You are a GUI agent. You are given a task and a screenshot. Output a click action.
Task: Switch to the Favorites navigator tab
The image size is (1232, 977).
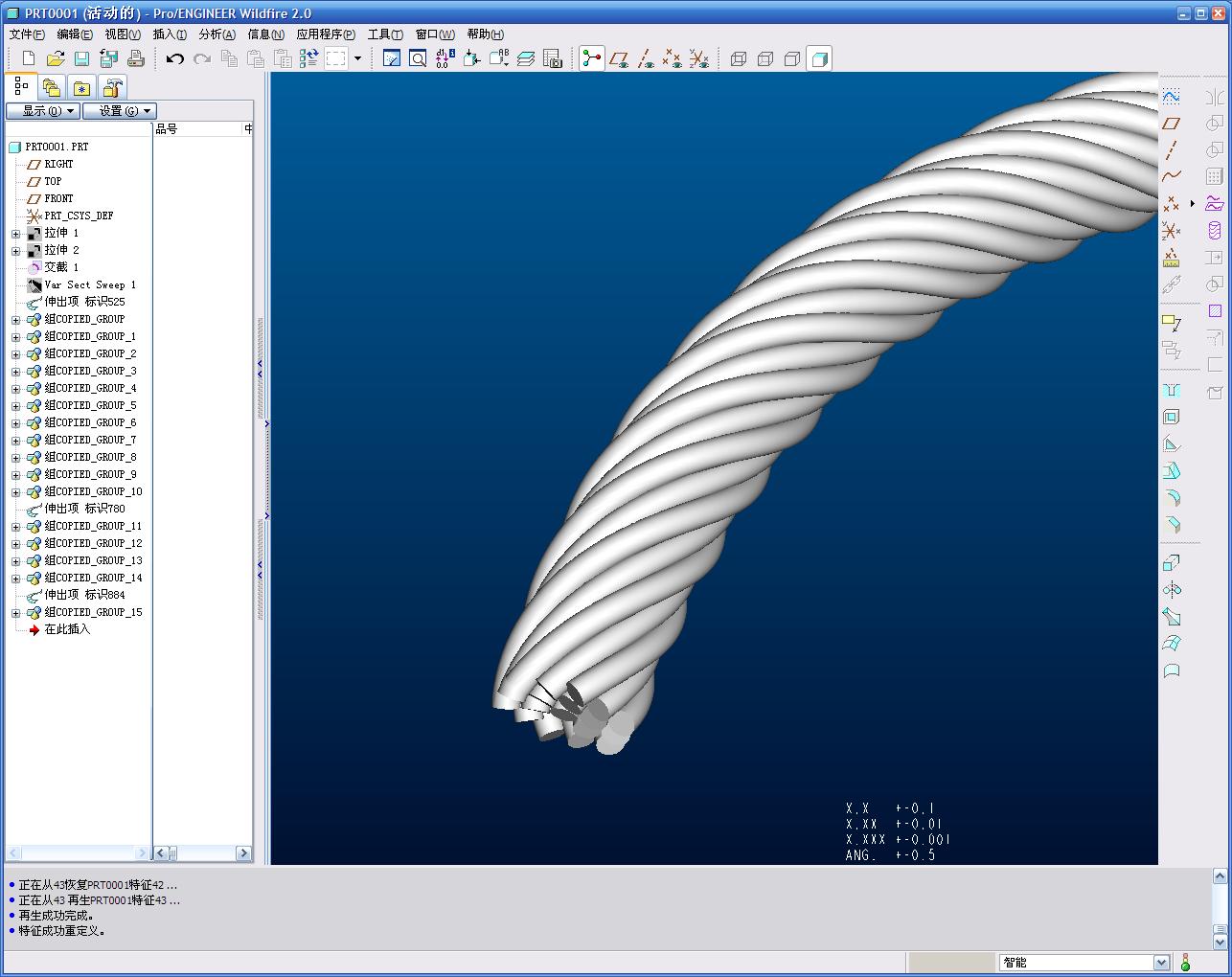click(82, 88)
